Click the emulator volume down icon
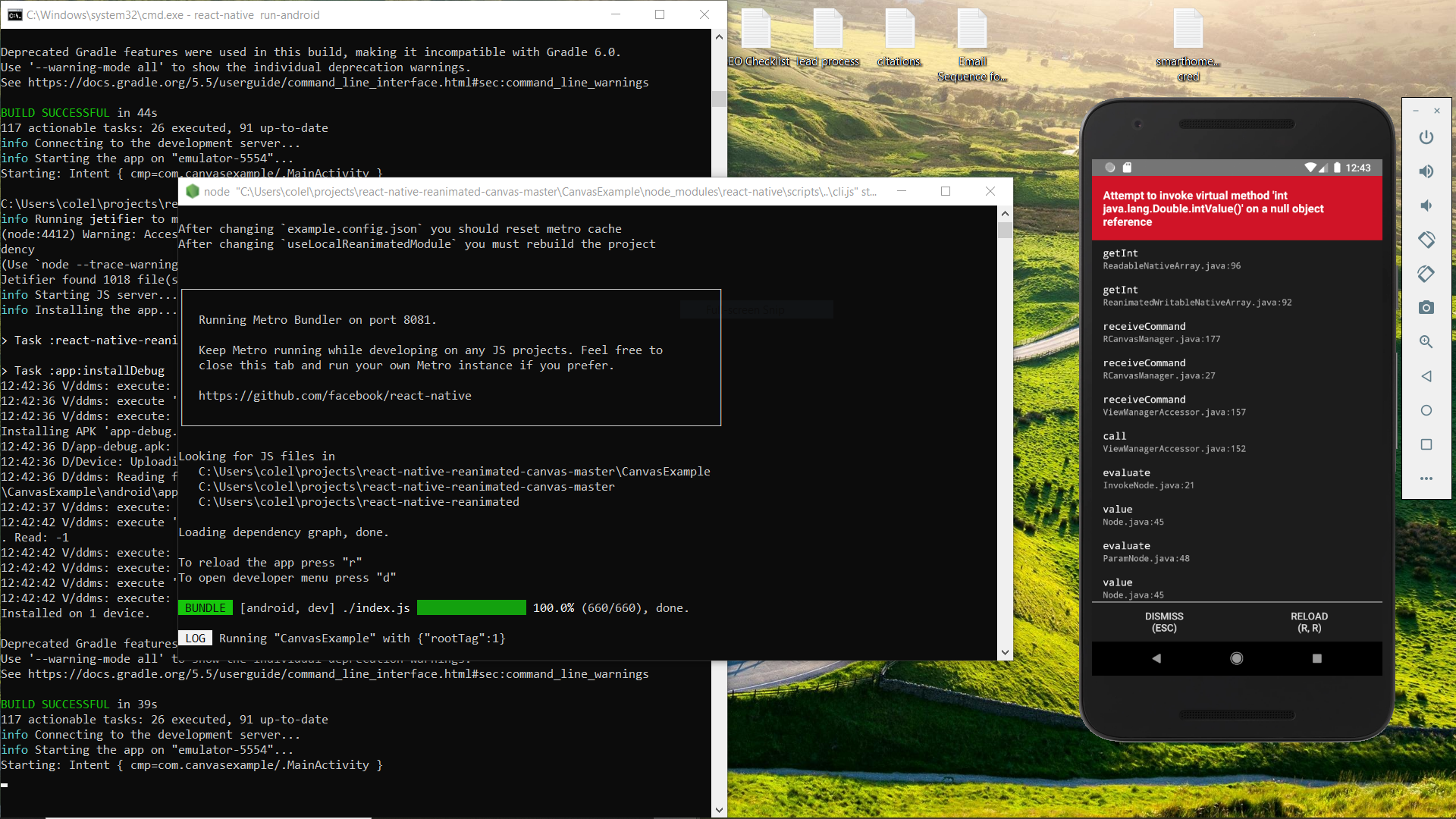Viewport: 1456px width, 819px height. [1426, 206]
